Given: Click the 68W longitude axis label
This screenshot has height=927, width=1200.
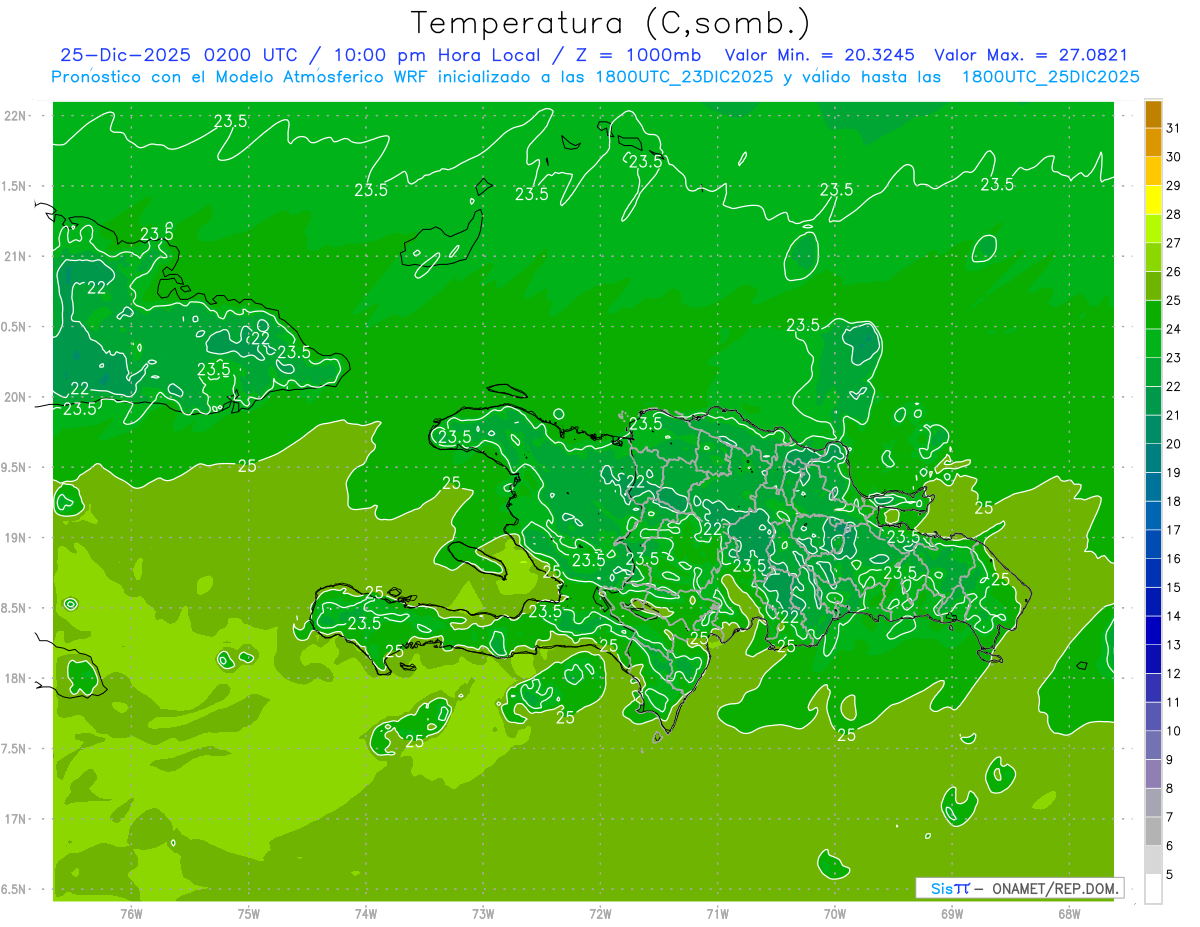Looking at the screenshot, I should (1069, 913).
